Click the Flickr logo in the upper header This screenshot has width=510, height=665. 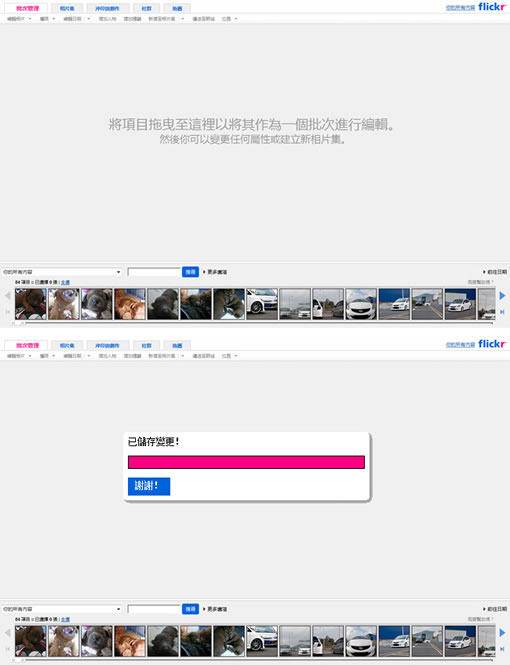coord(492,6)
